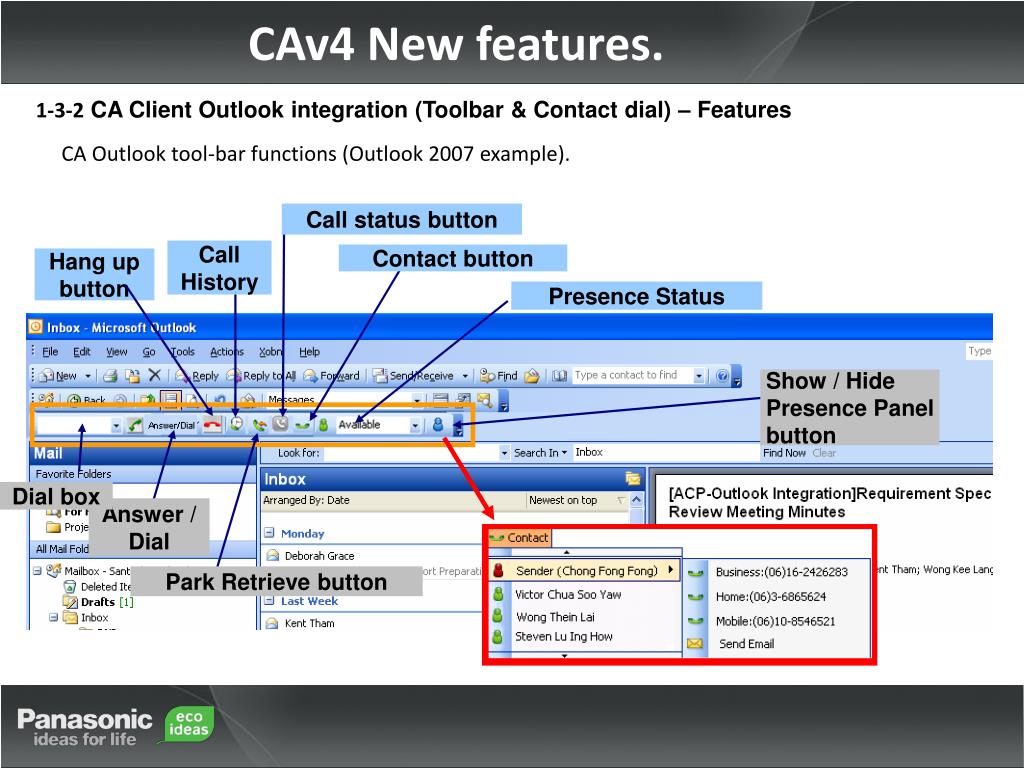Click the red Hang up phone icon
1024x768 pixels.
point(212,425)
